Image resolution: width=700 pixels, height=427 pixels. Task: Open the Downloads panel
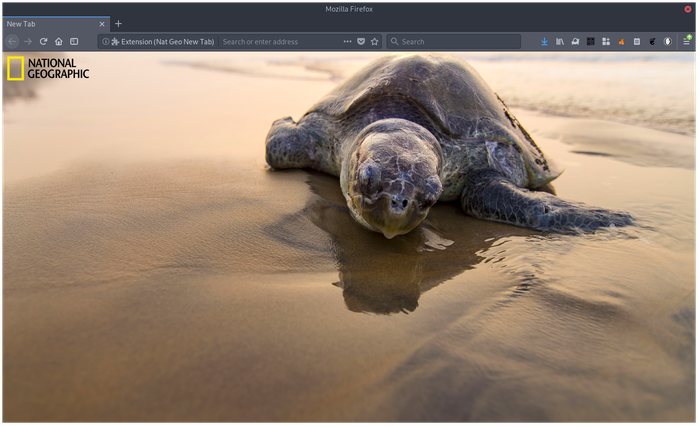click(x=544, y=42)
